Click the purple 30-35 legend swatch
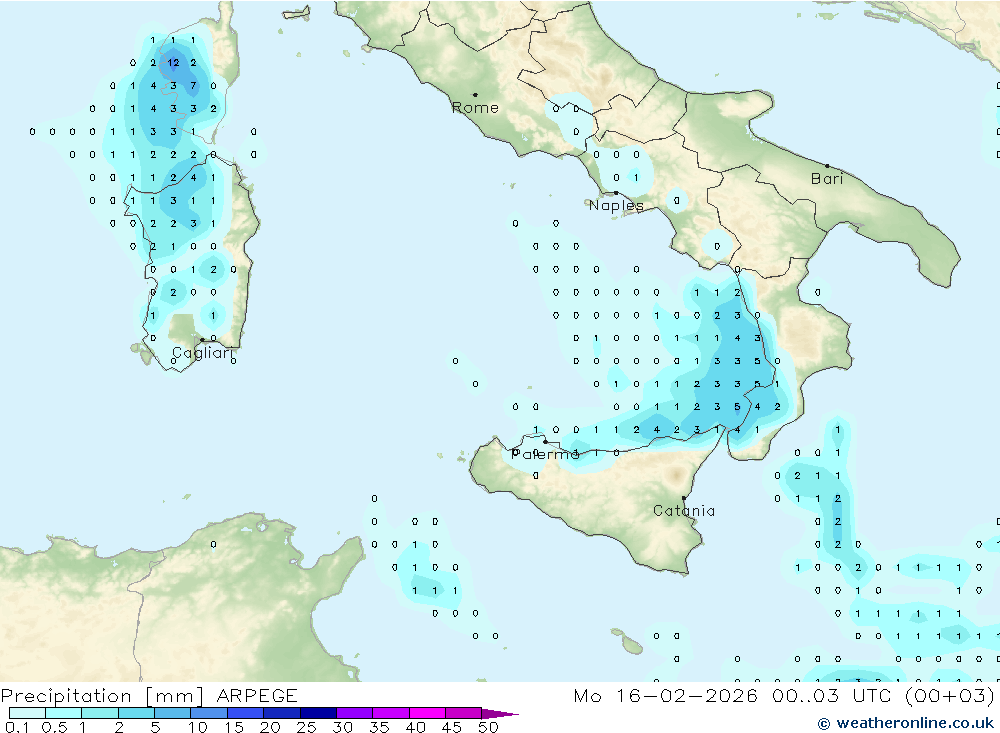Viewport: 1000px width, 733px height. coord(355,713)
